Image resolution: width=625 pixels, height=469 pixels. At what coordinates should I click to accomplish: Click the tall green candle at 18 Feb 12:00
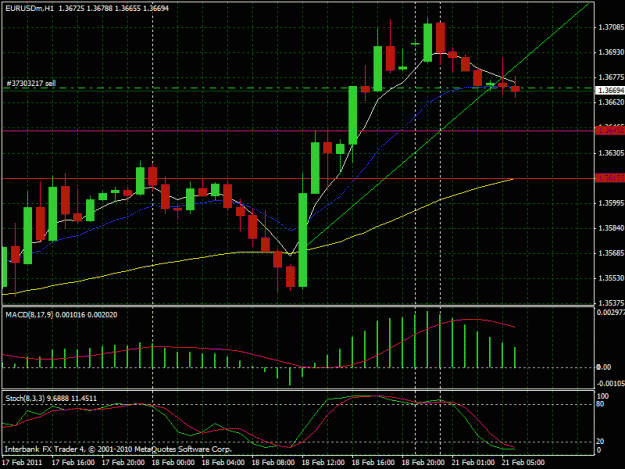pos(303,239)
